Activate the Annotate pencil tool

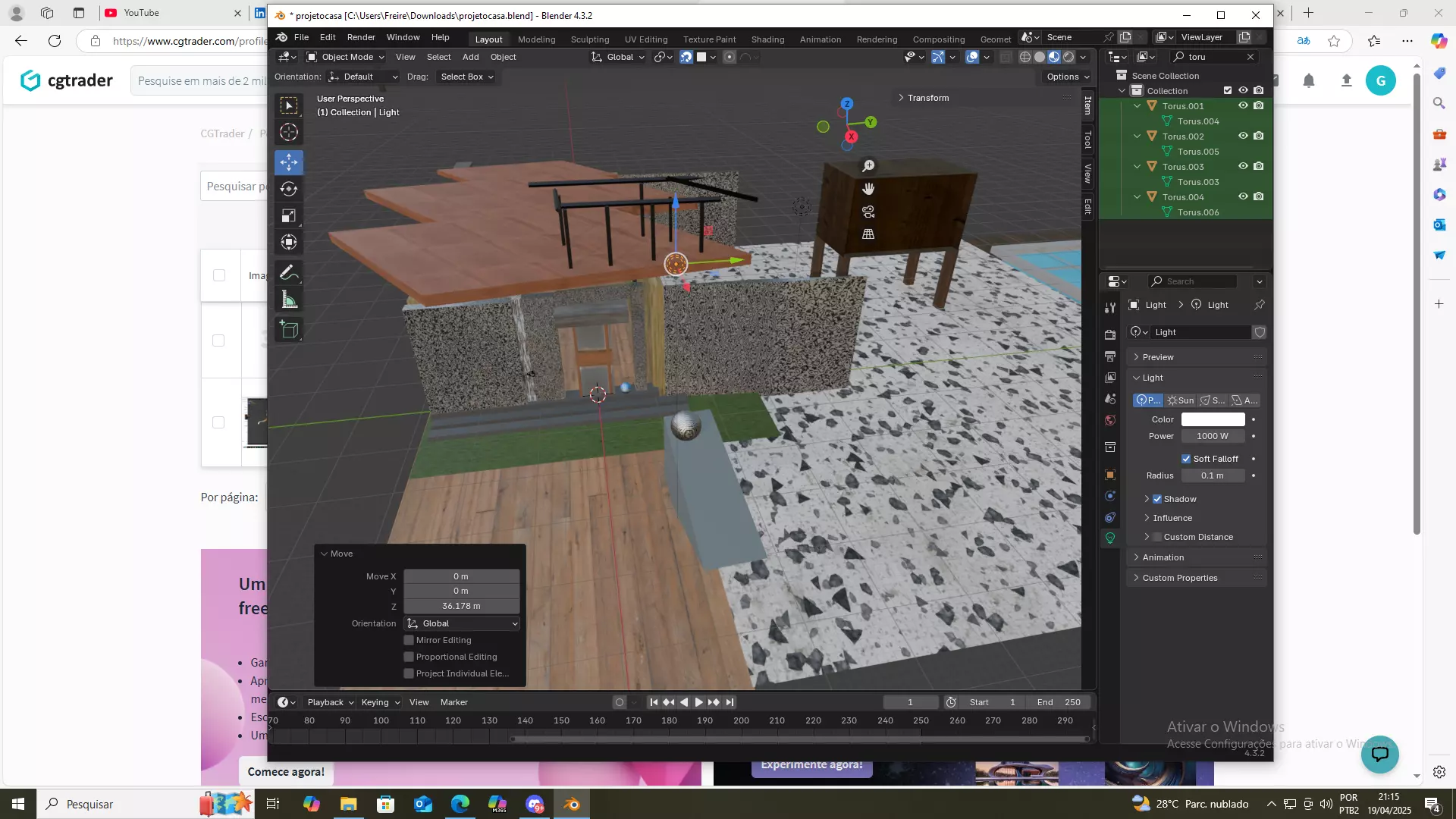pyautogui.click(x=288, y=272)
